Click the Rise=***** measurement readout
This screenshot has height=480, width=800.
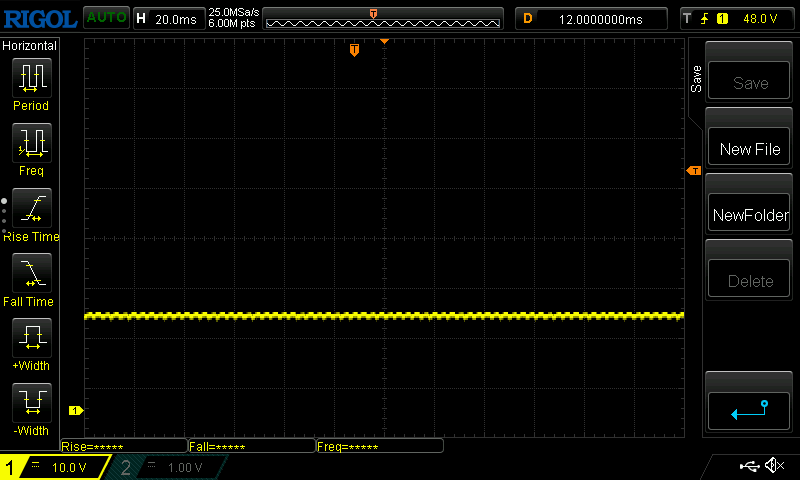(x=124, y=446)
